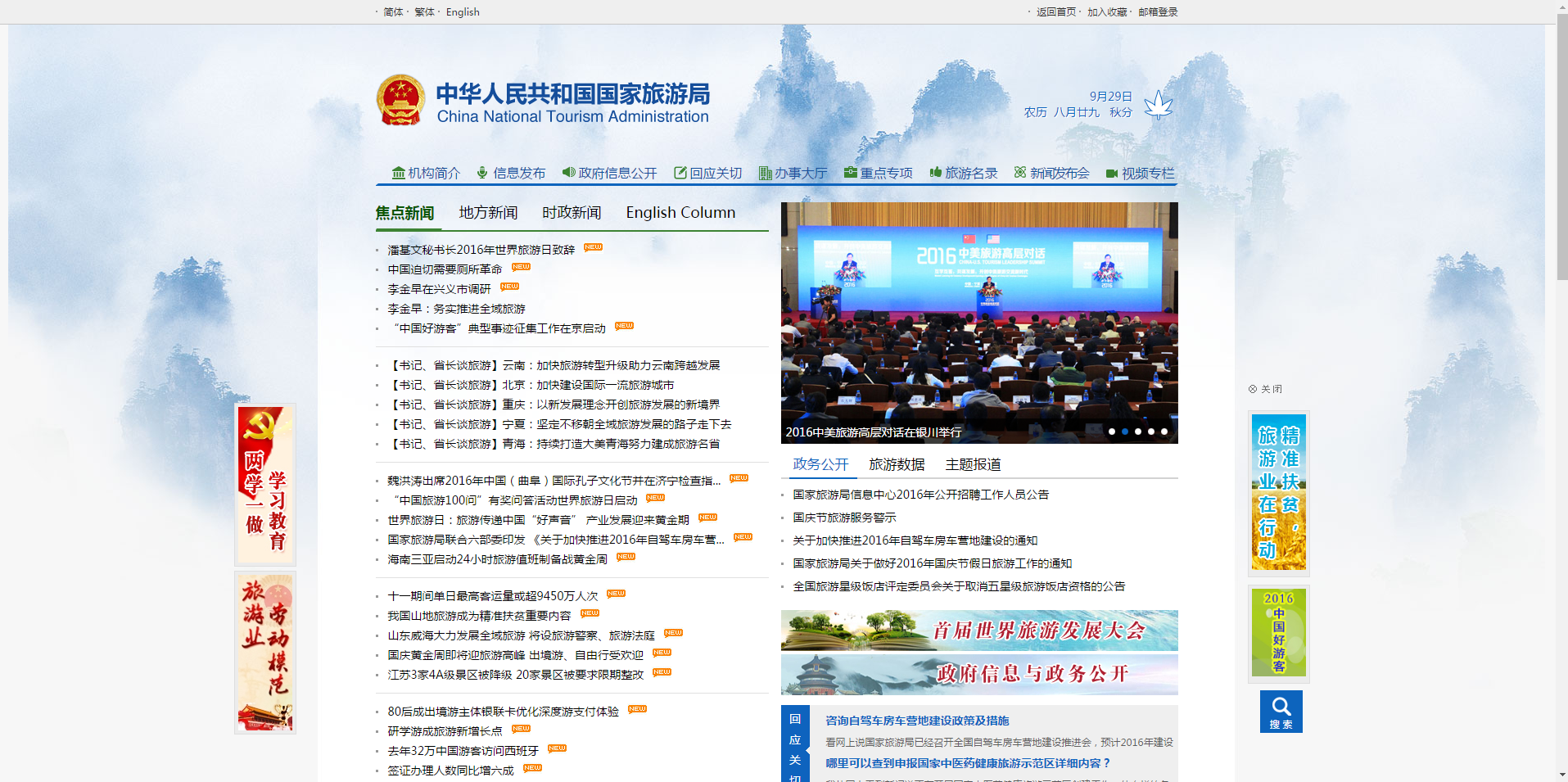Open the 国庆节旅游服务警示 notice link

844,518
